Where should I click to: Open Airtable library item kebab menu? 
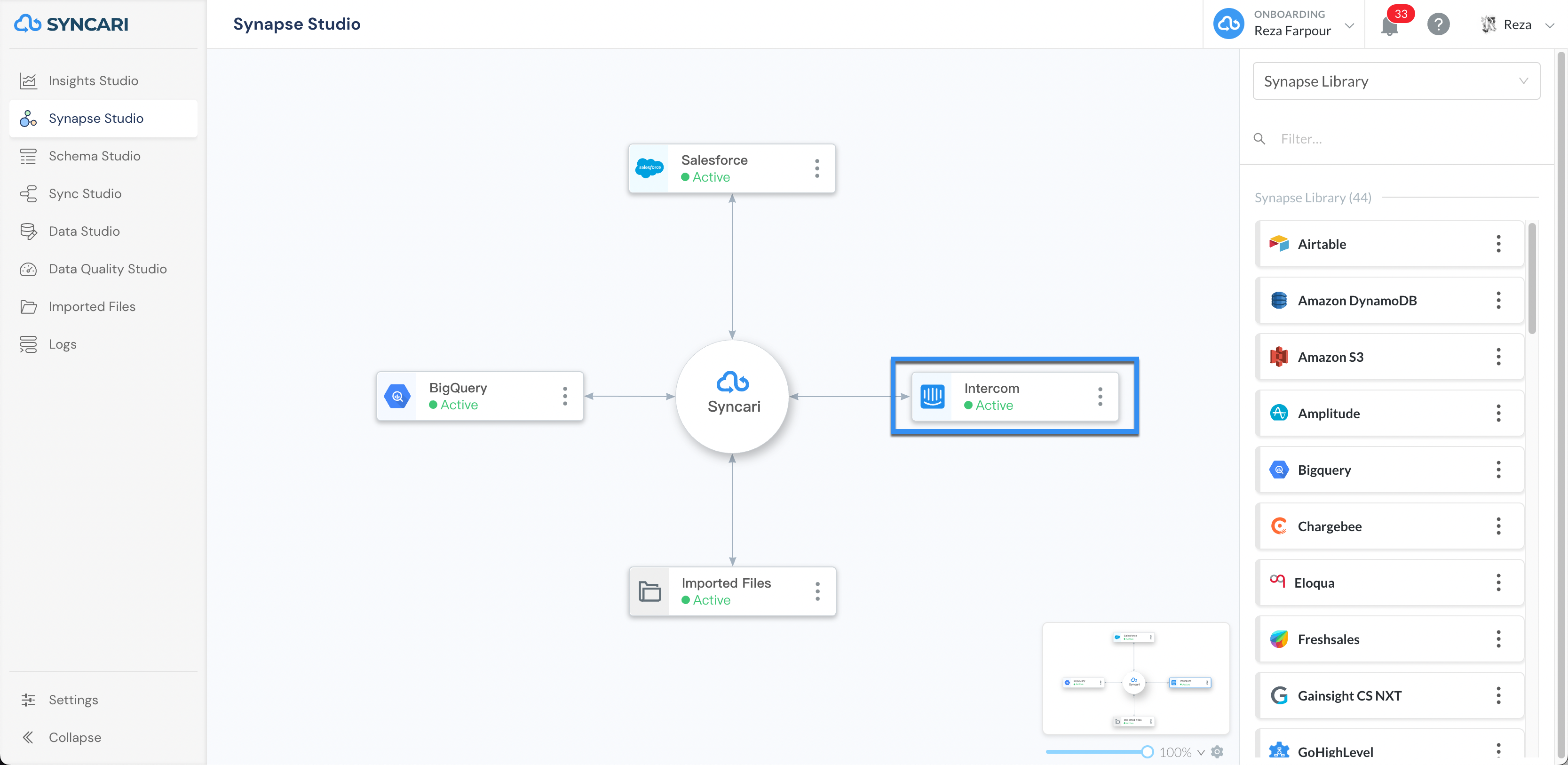point(1498,244)
